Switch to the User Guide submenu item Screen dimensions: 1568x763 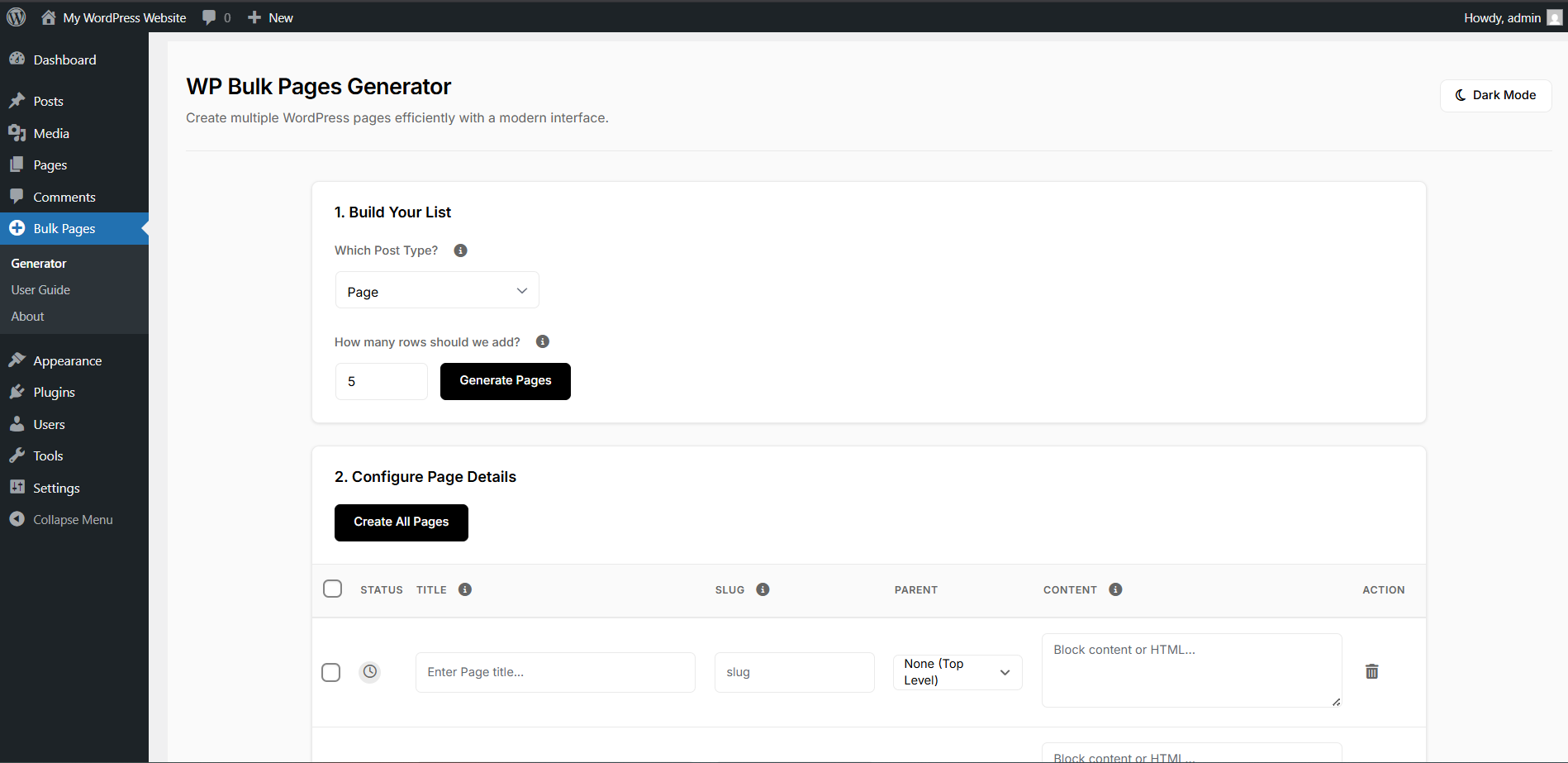tap(40, 289)
